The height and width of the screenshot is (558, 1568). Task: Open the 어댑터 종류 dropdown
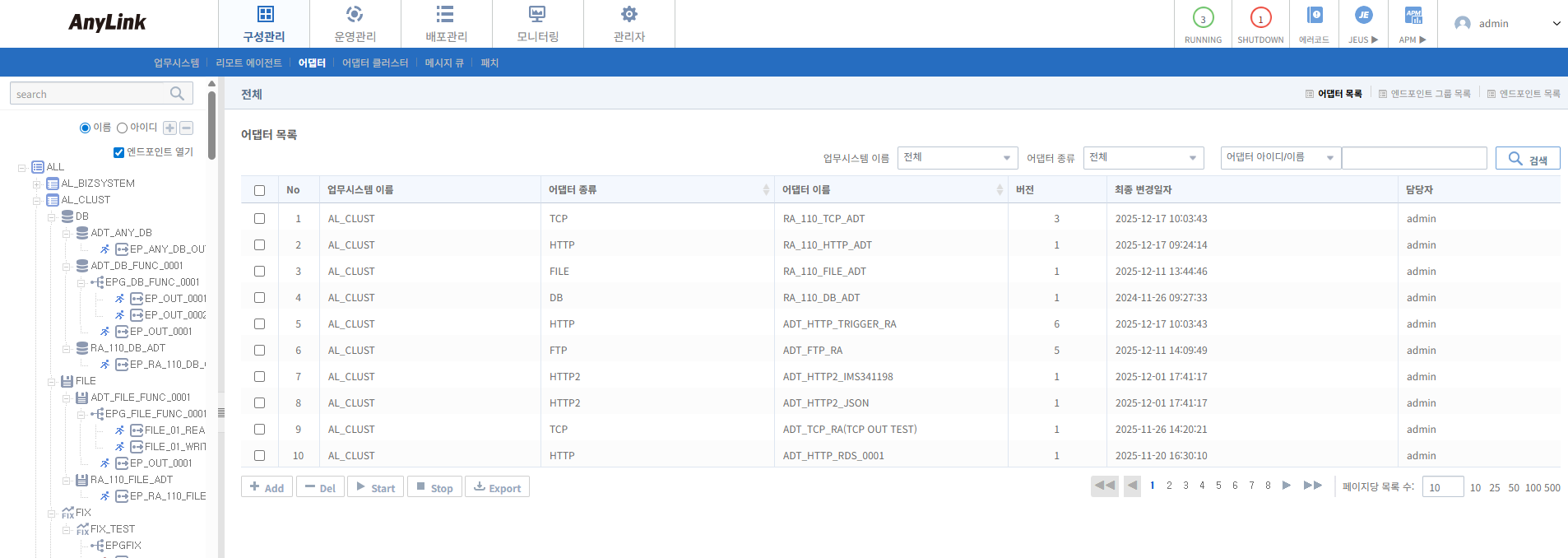(x=1143, y=158)
